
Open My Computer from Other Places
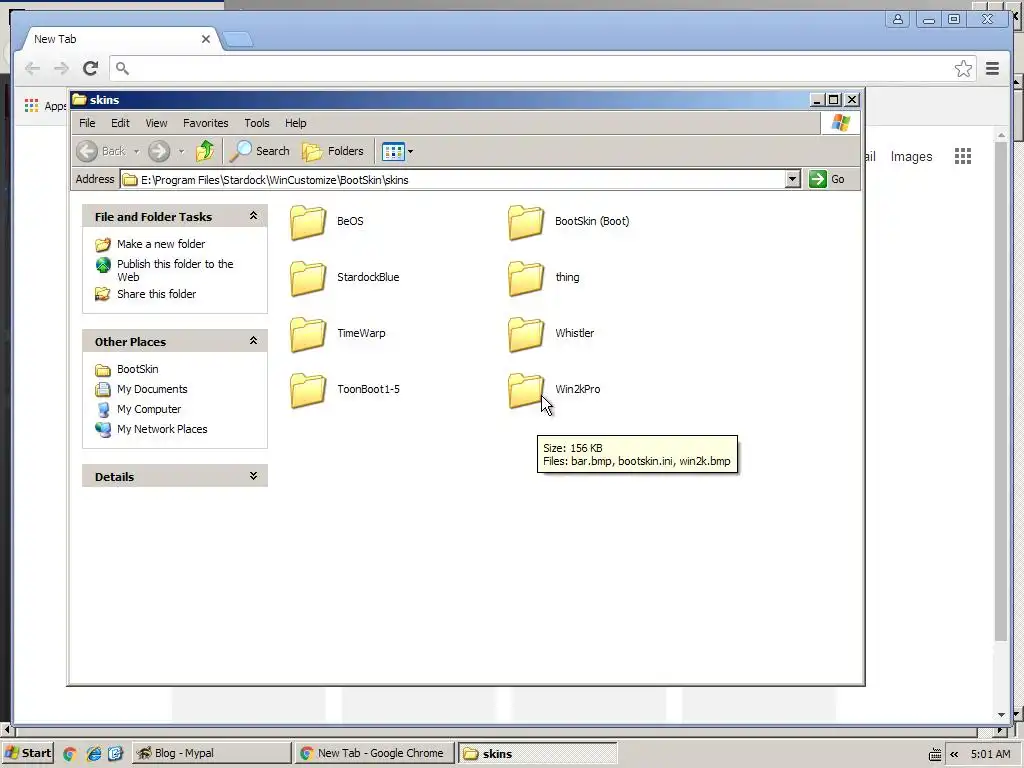[x=148, y=409]
